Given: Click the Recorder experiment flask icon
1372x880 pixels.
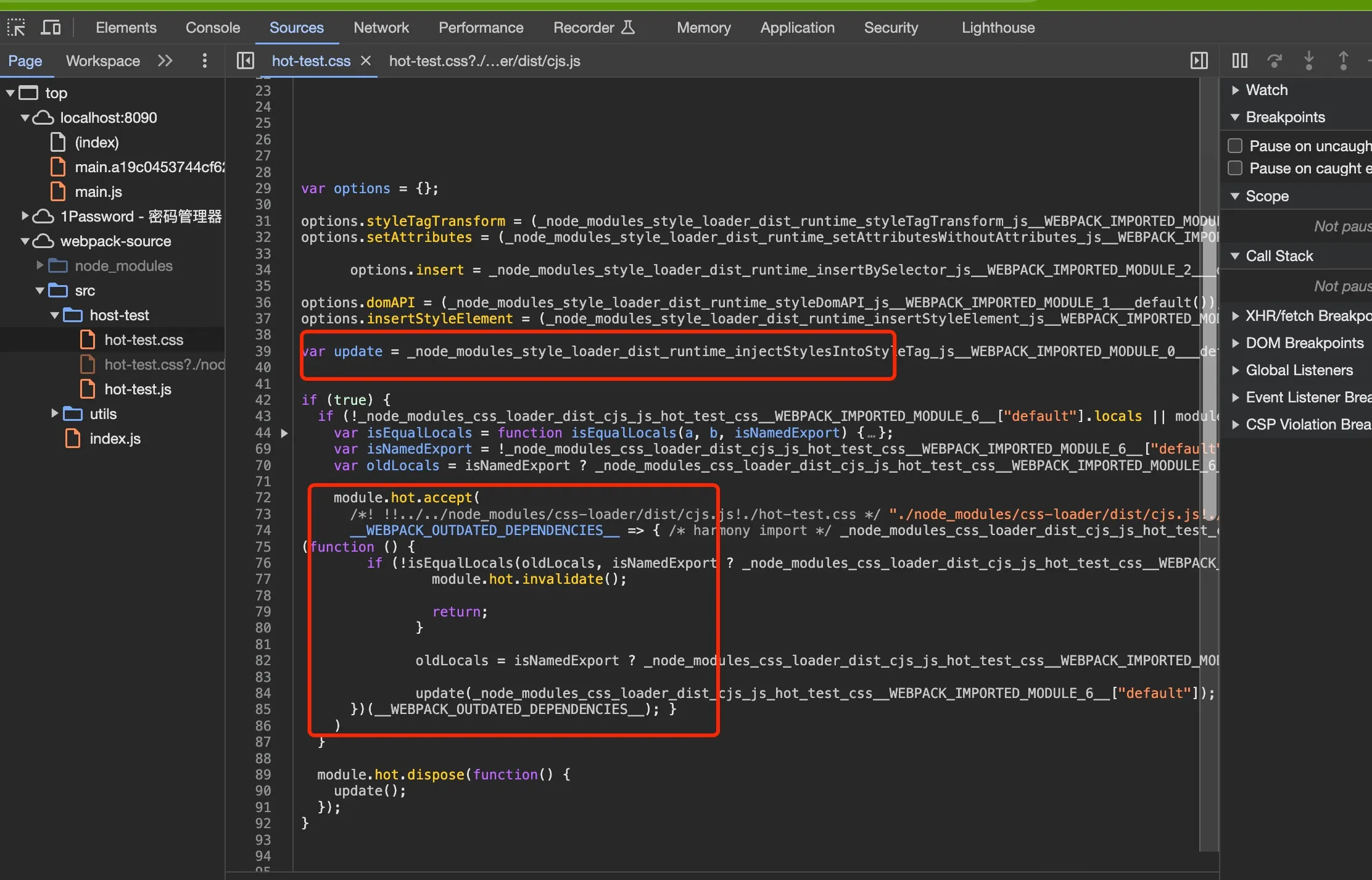Looking at the screenshot, I should coord(628,28).
